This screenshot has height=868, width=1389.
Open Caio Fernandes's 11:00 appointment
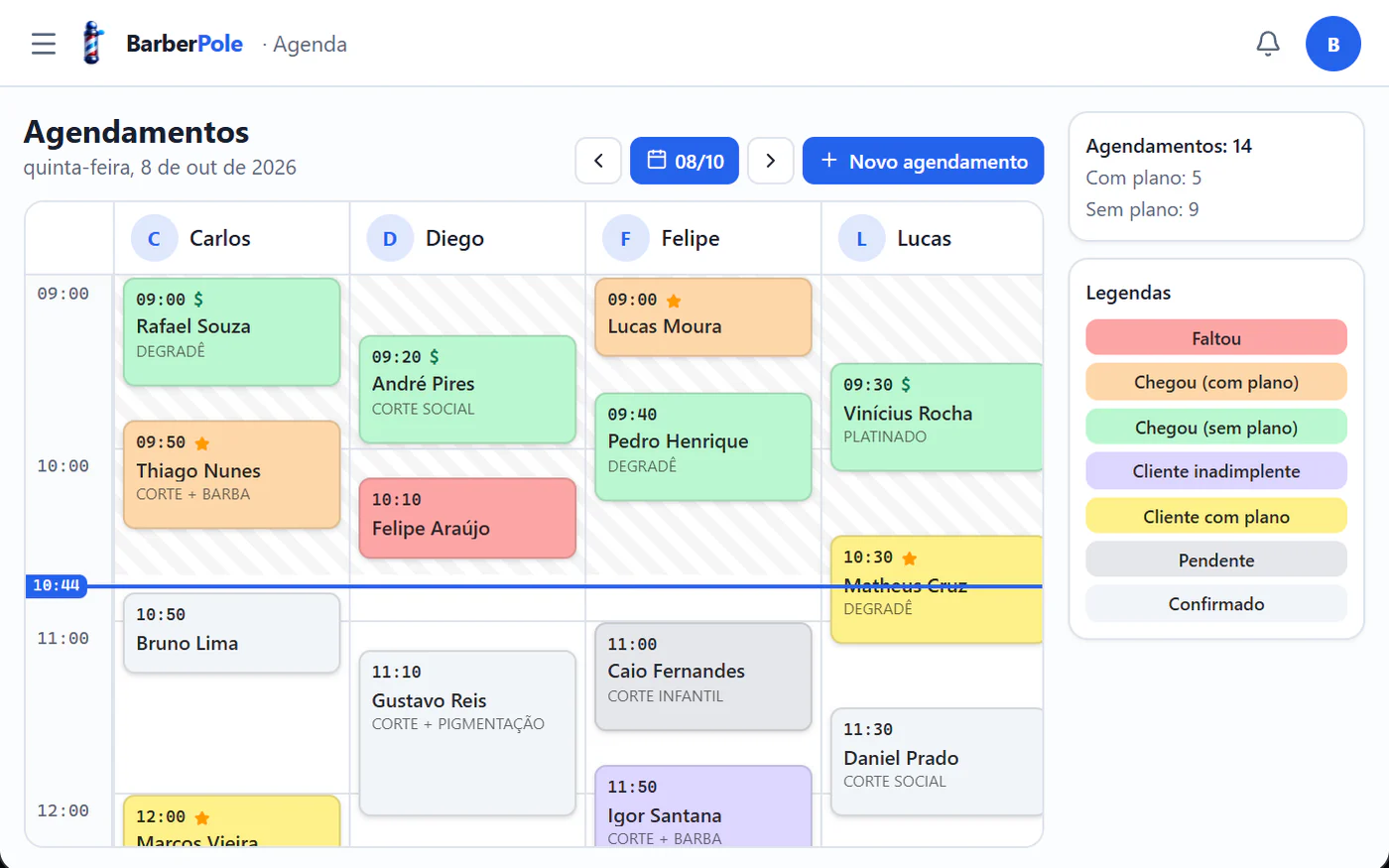coord(703,678)
